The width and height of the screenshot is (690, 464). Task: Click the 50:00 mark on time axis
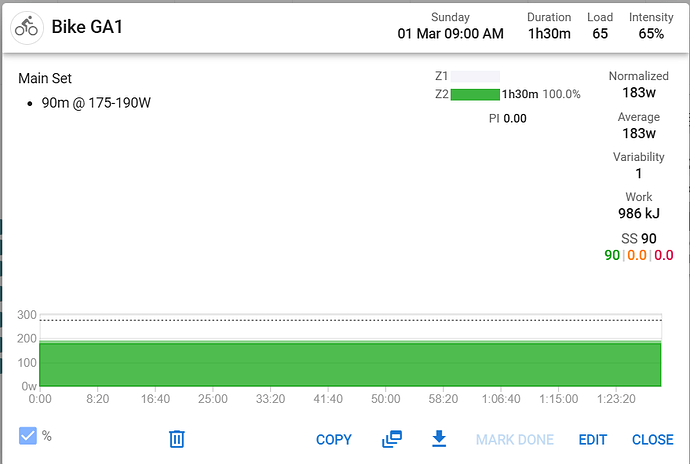coord(385,399)
